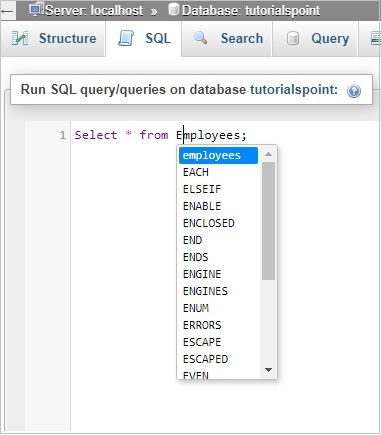This screenshot has height=435, width=381.
Task: Select 'ESCAPE' autocomplete suggestion
Action: click(218, 342)
